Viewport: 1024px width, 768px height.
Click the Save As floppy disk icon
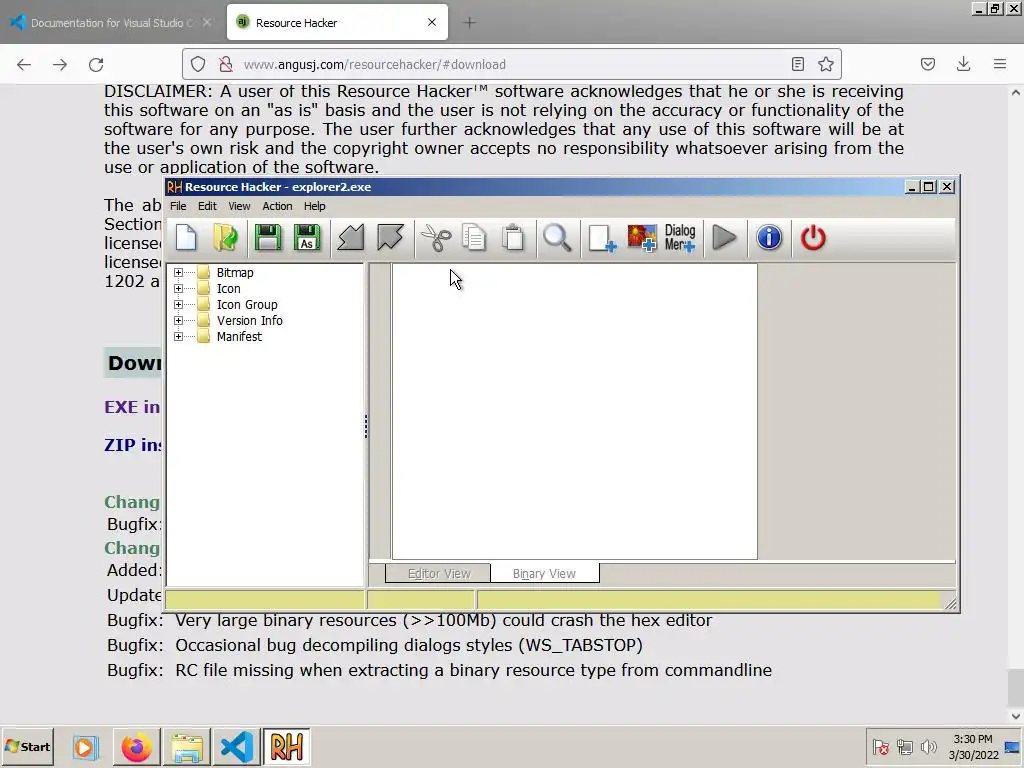[x=307, y=238]
